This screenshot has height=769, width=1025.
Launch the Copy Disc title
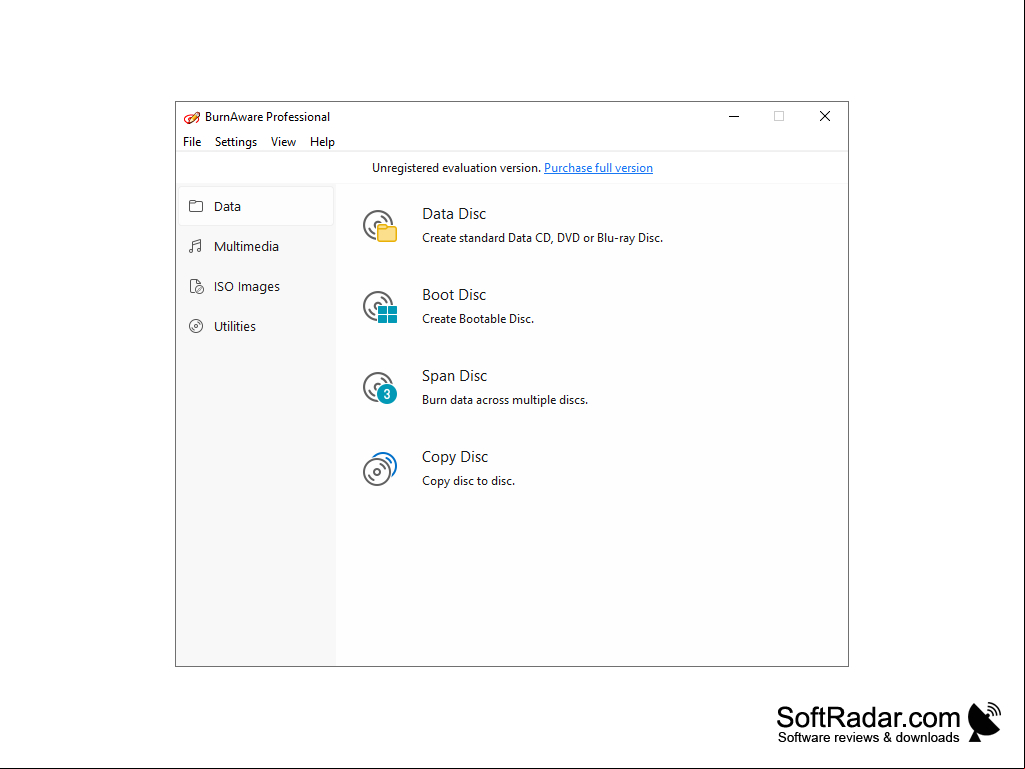point(455,457)
